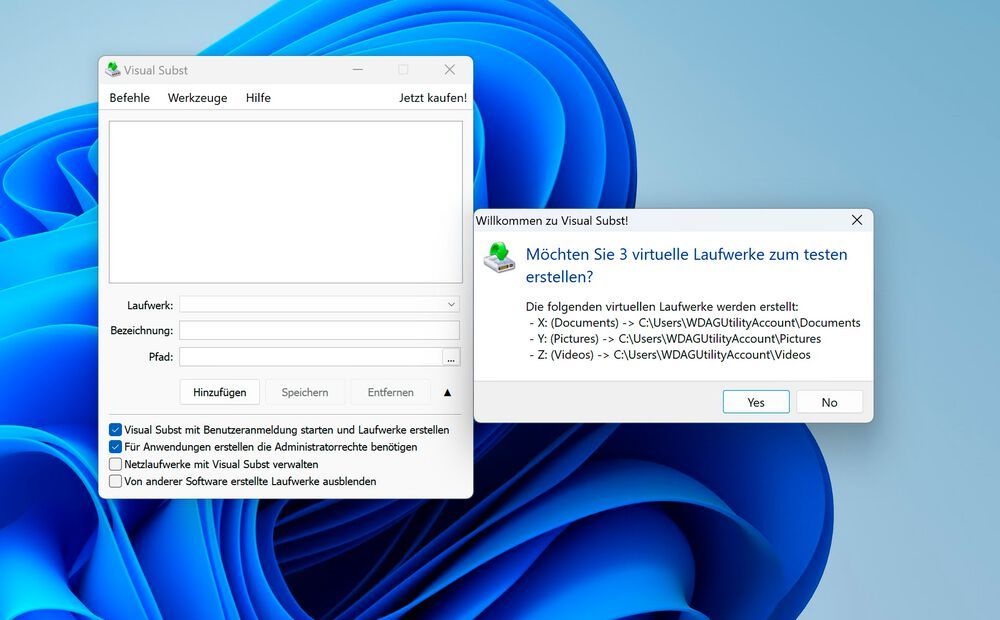The image size is (1000, 620).
Task: Click the Pfad input field
Action: pos(310,356)
